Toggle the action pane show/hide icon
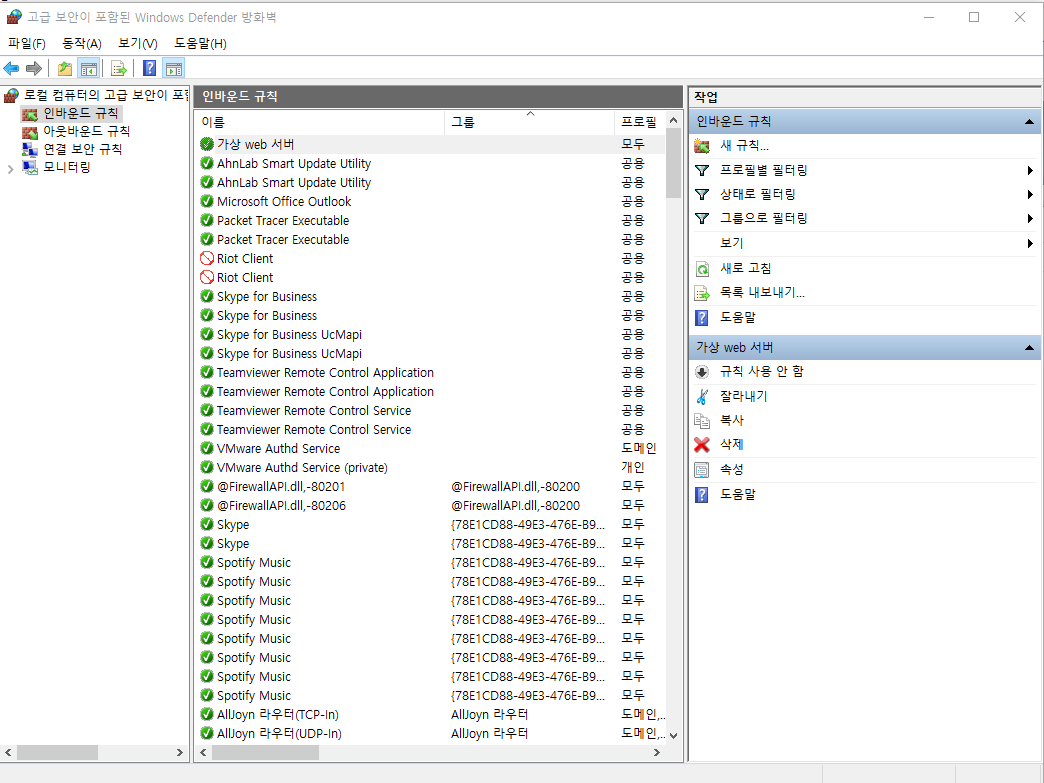Viewport: 1044px width, 783px height. (174, 68)
